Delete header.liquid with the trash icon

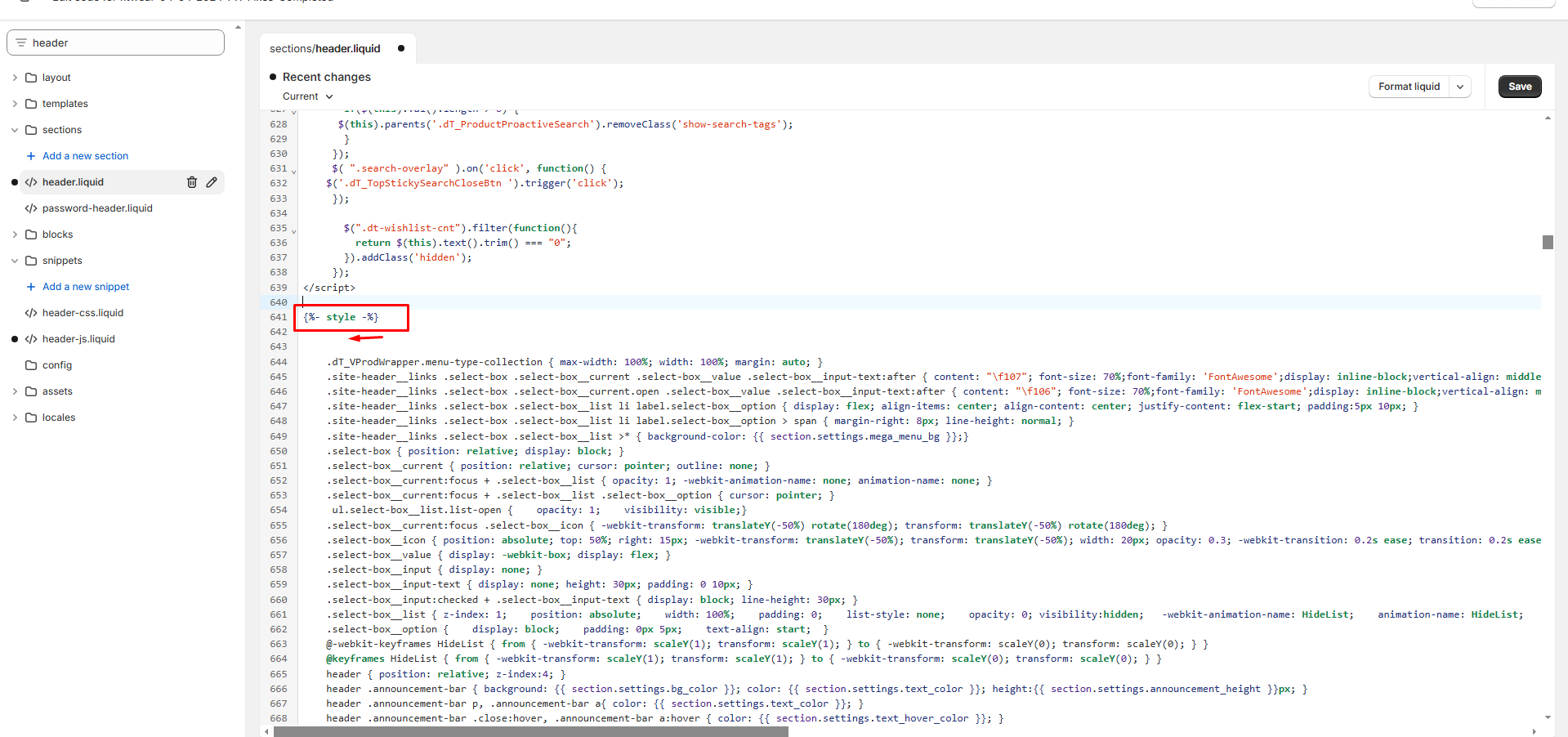(192, 182)
